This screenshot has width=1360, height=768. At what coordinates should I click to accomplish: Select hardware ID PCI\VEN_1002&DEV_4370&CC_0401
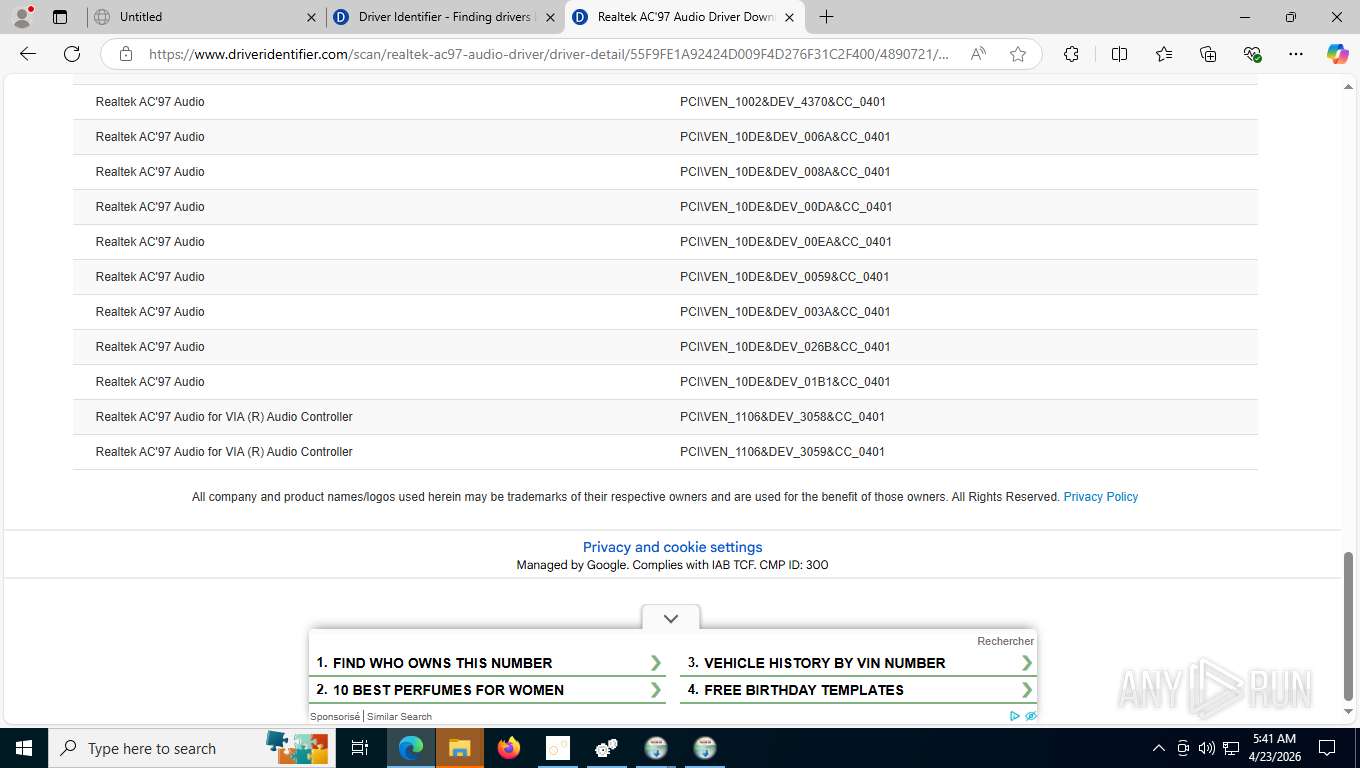tap(783, 102)
